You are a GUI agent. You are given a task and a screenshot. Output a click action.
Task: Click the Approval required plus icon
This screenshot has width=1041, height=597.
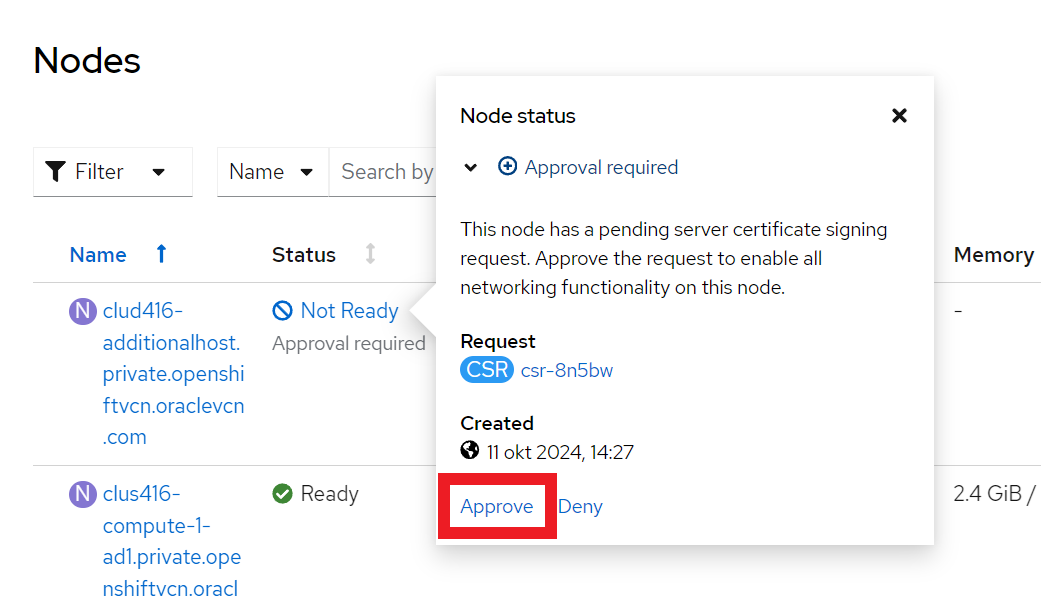507,166
